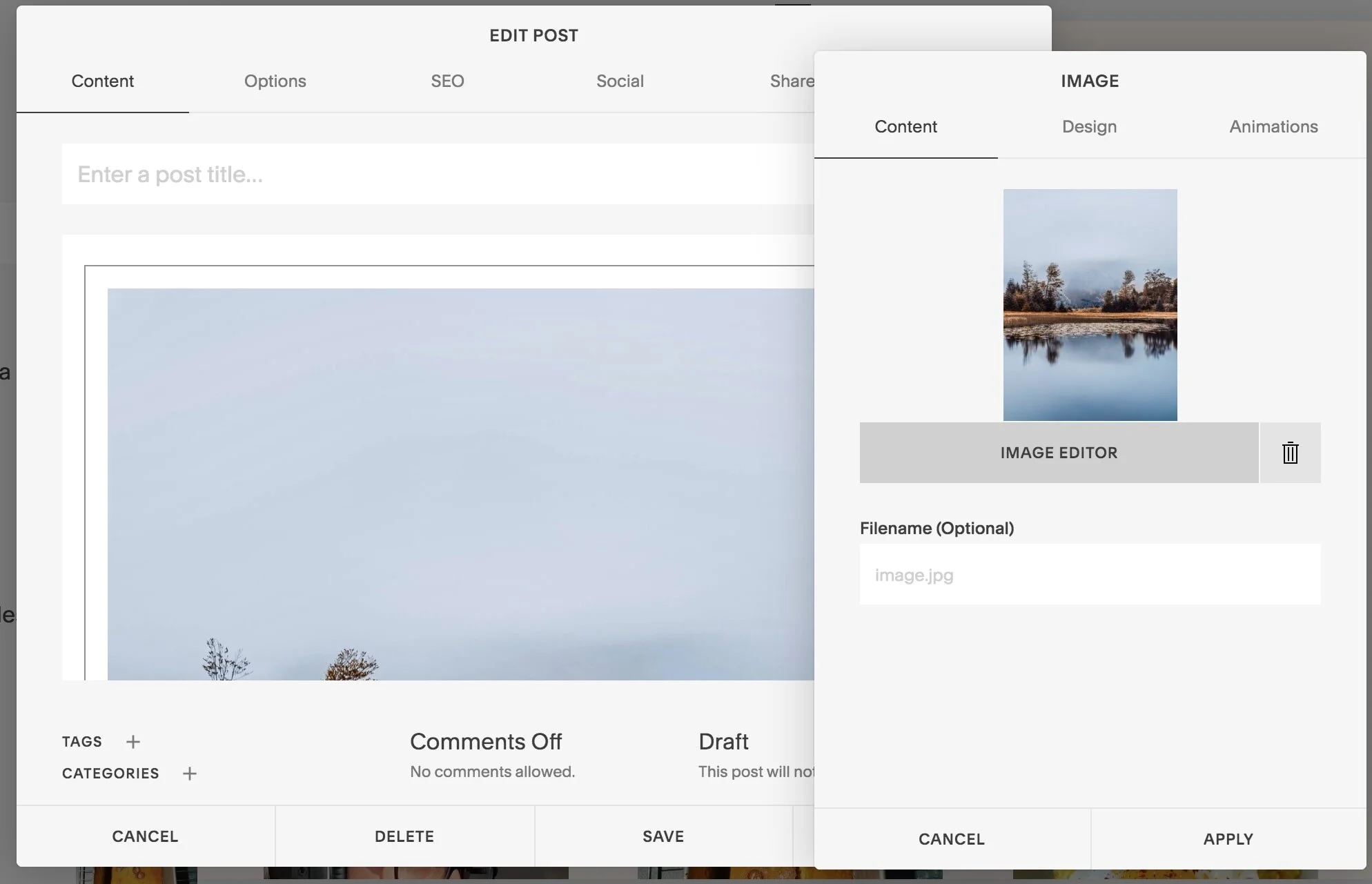Delete the image using the trash icon

(x=1290, y=453)
